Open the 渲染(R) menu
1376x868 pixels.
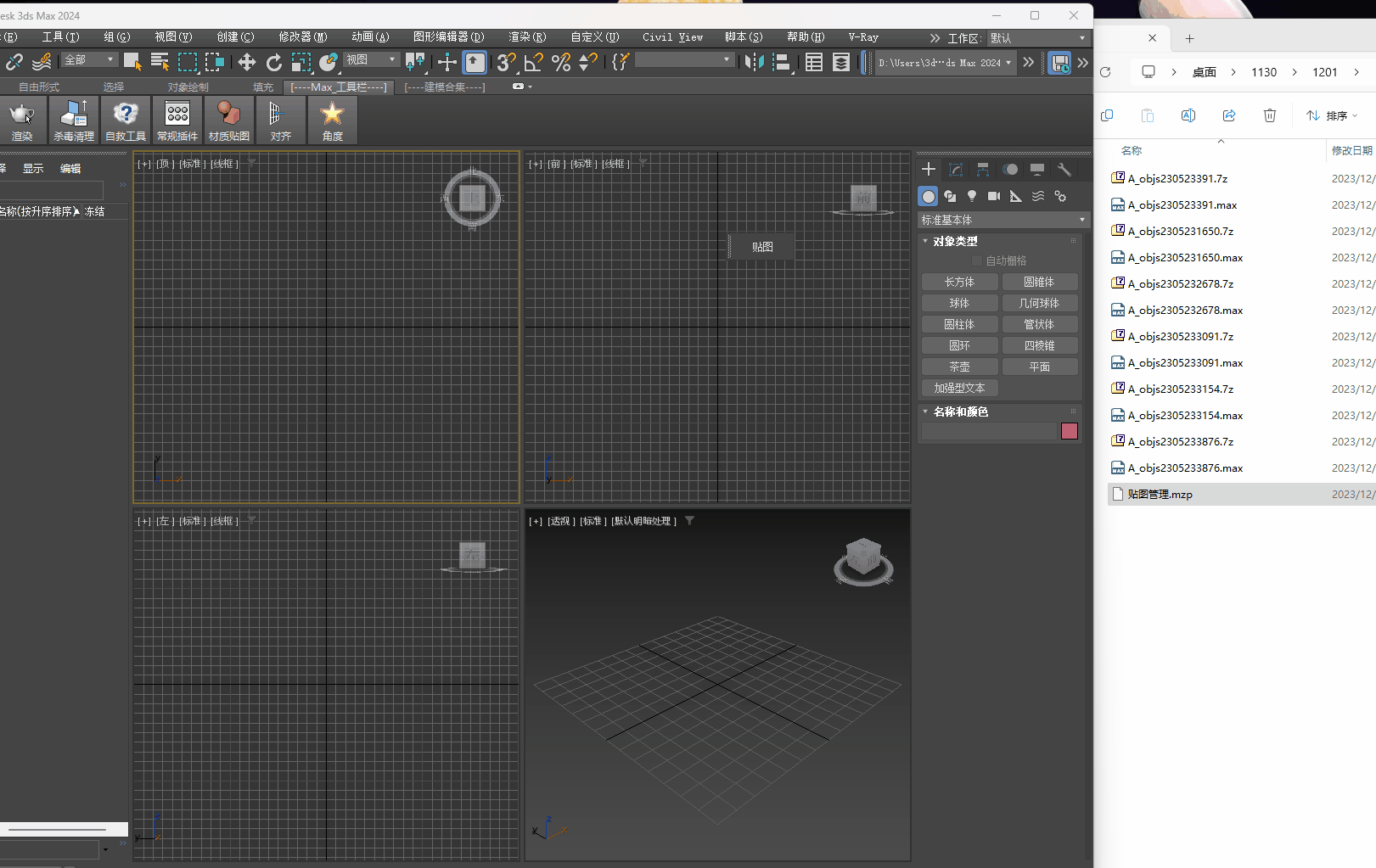(x=526, y=37)
